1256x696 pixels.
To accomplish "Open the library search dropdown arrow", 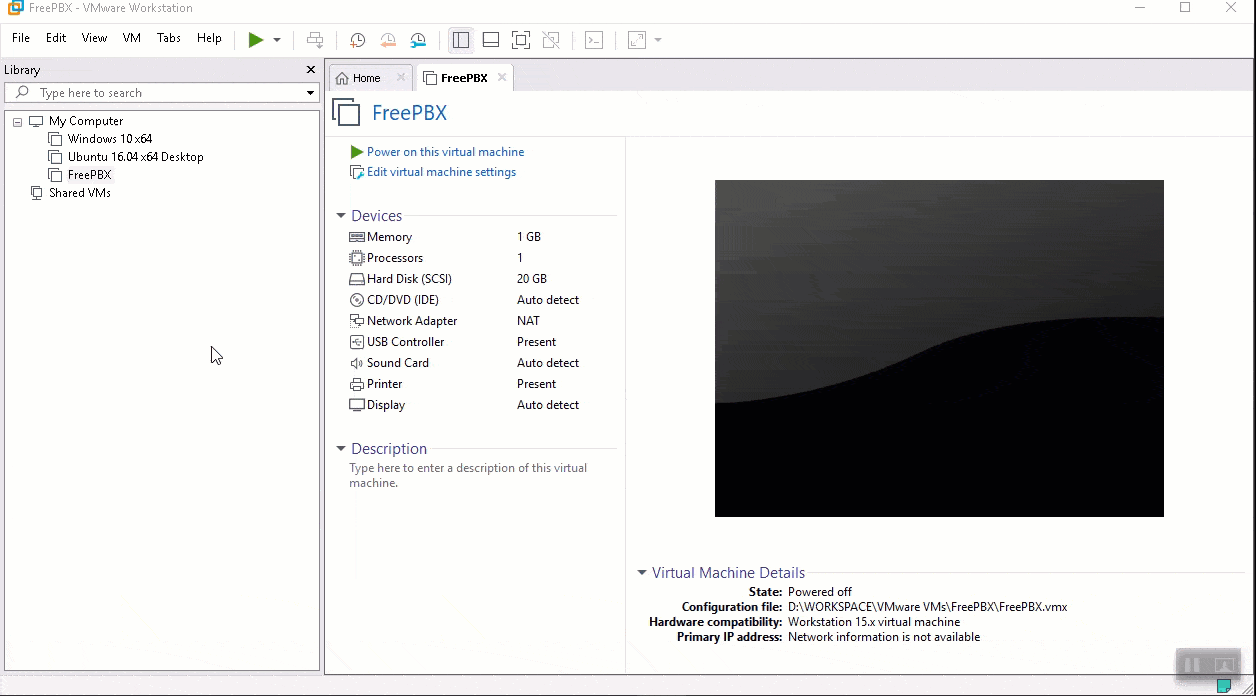I will pos(311,93).
